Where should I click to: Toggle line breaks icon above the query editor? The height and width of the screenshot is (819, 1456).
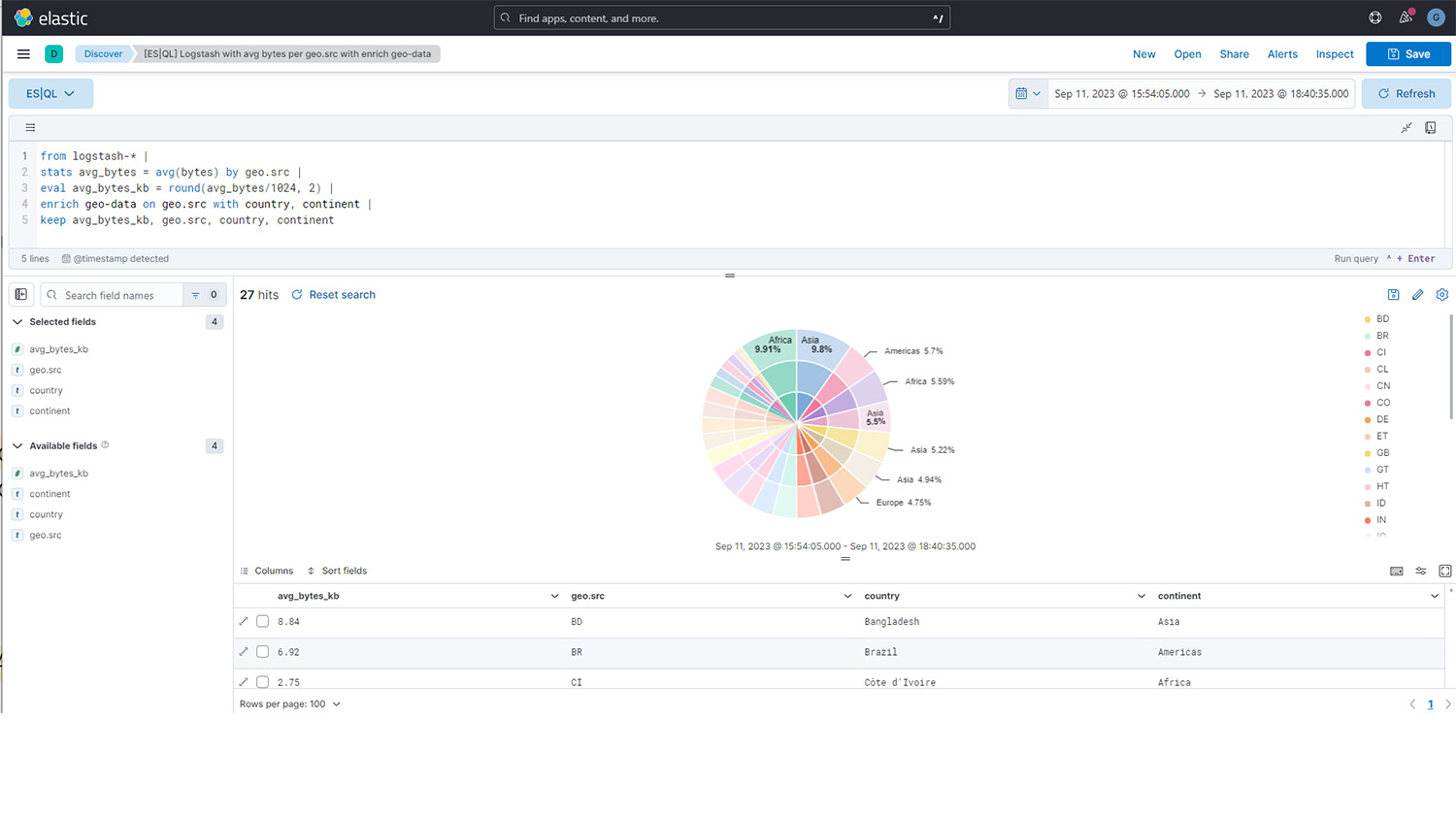coord(30,127)
